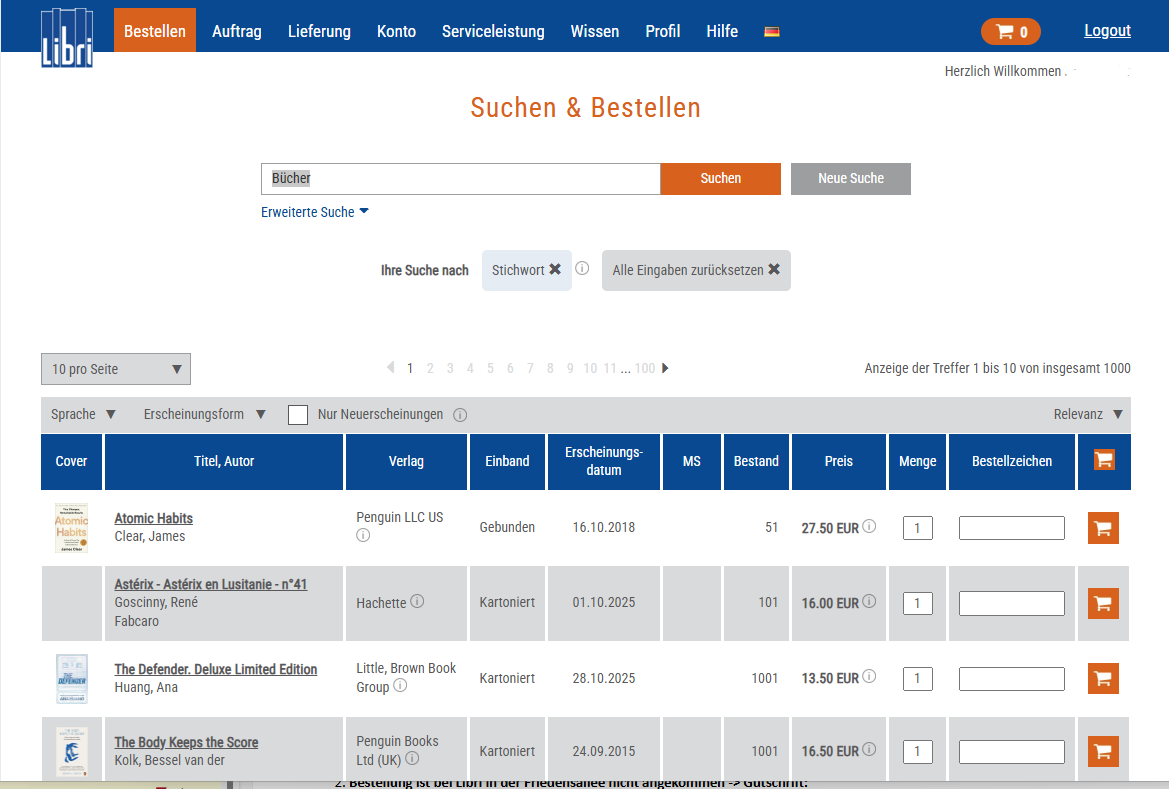Open the Relevanz sort dropdown

pos(1088,414)
